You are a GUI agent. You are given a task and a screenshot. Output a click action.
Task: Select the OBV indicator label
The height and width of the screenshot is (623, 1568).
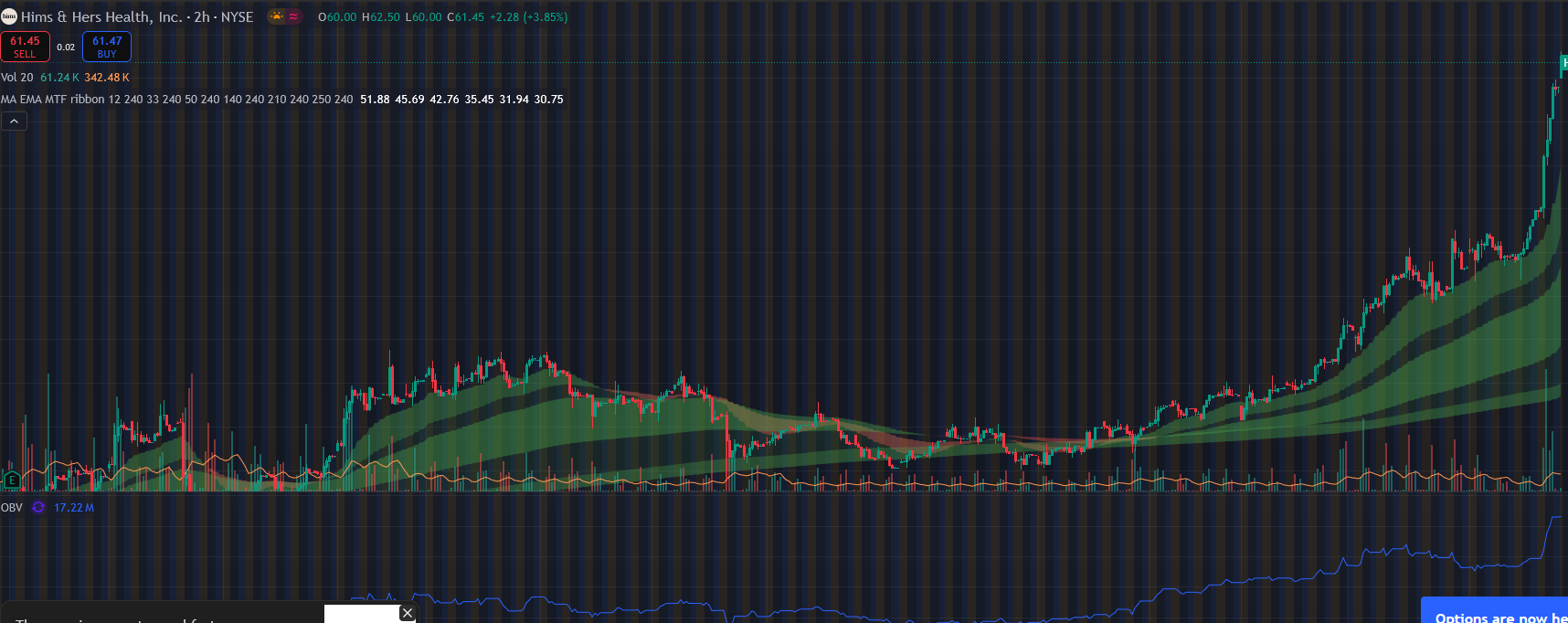pos(12,508)
